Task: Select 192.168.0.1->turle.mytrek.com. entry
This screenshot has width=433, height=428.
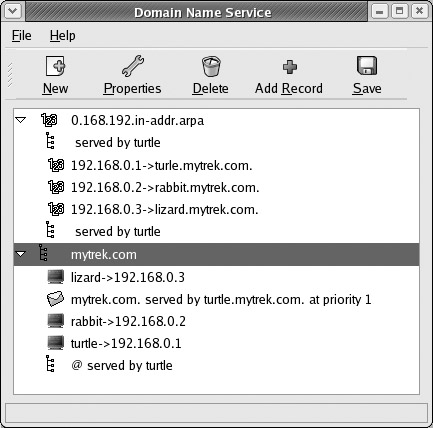Action: [162, 165]
